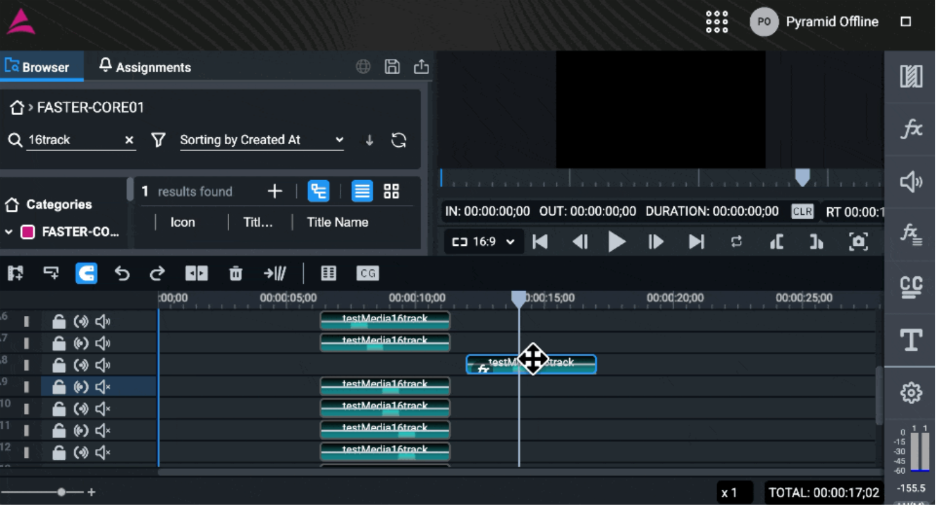Open the closed captions CC panel
The height and width of the screenshot is (505, 936).
[x=911, y=287]
